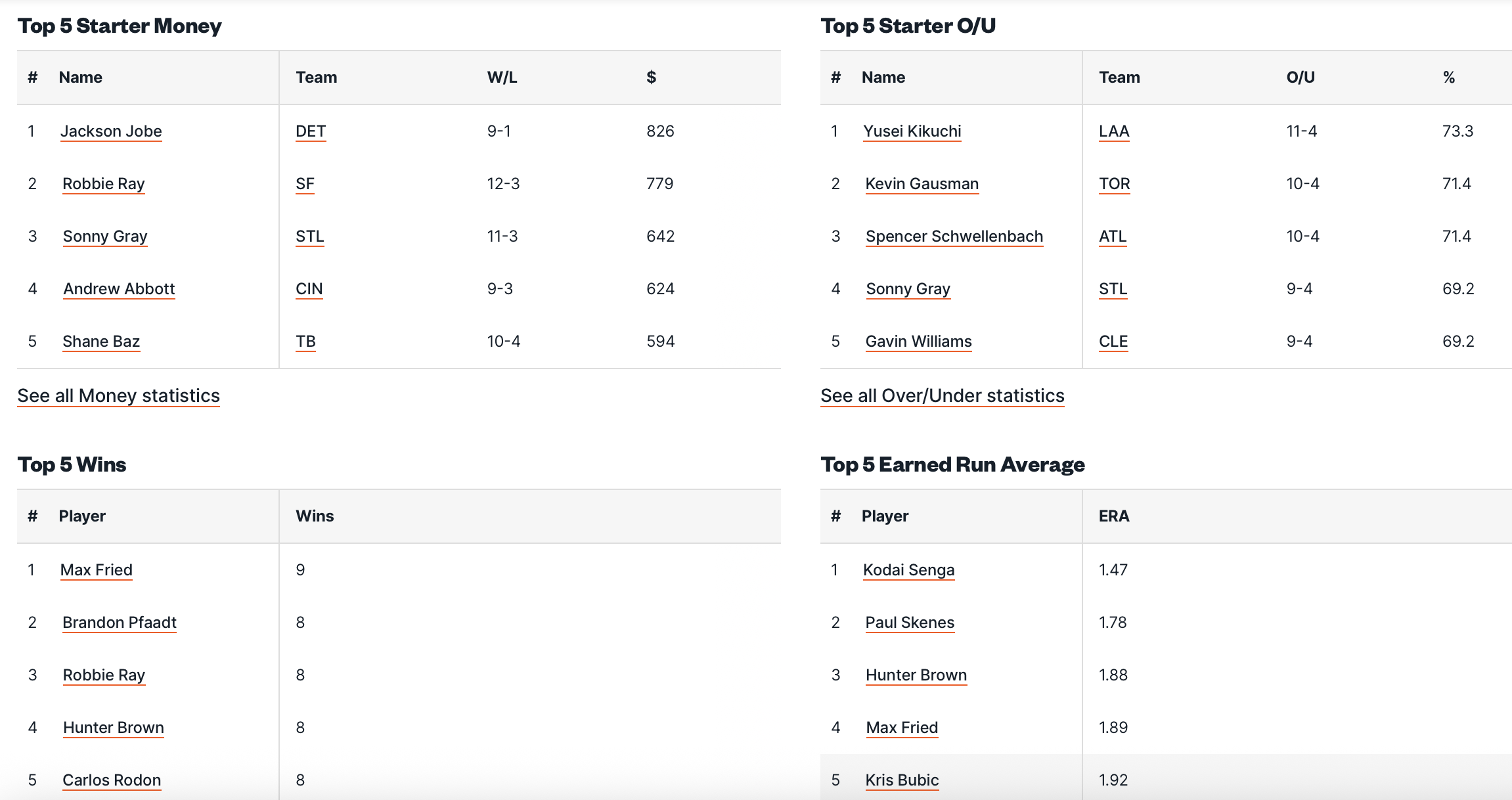Open Andrew Abbott's player link

119,289
